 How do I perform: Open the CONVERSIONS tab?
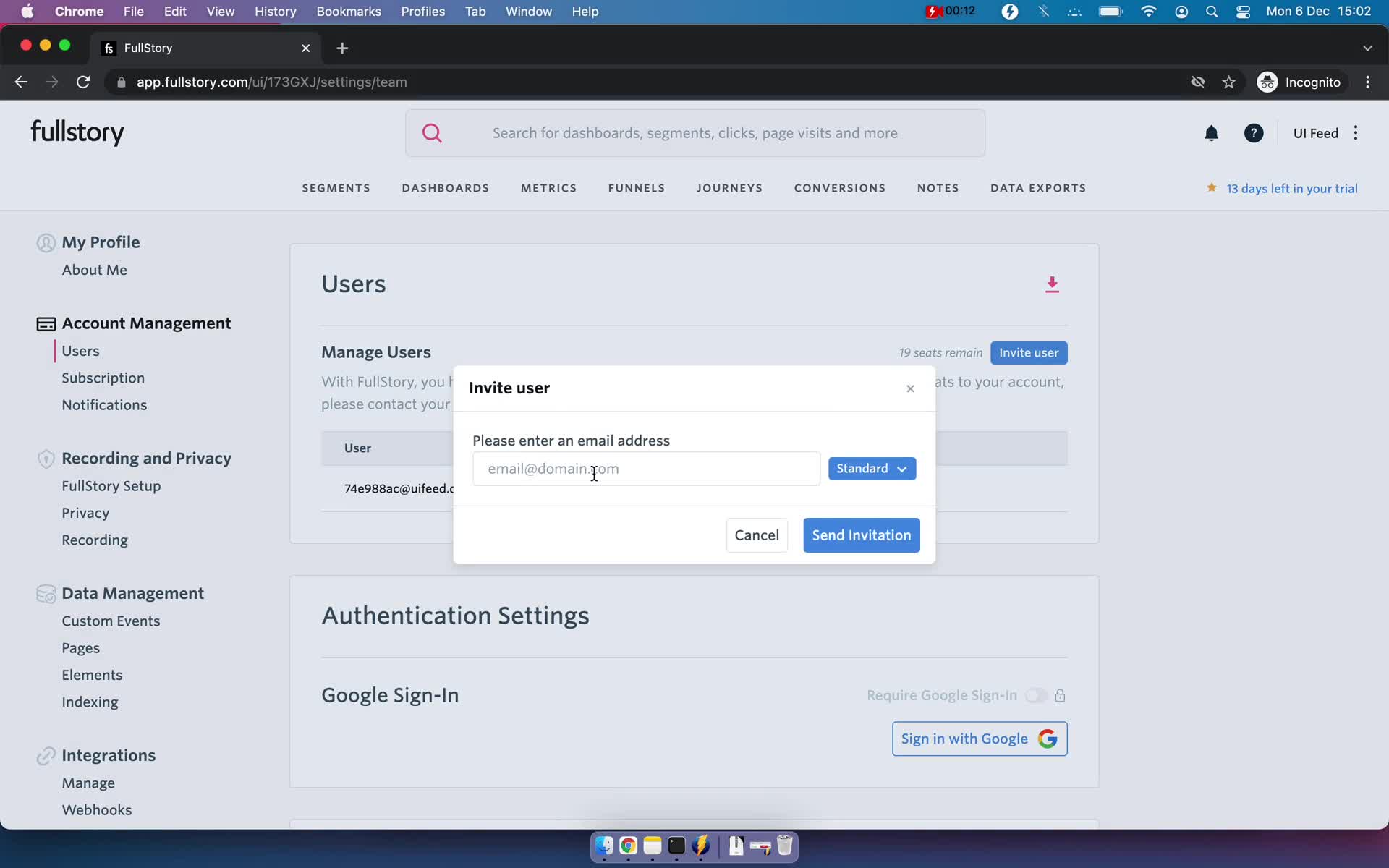[x=840, y=188]
